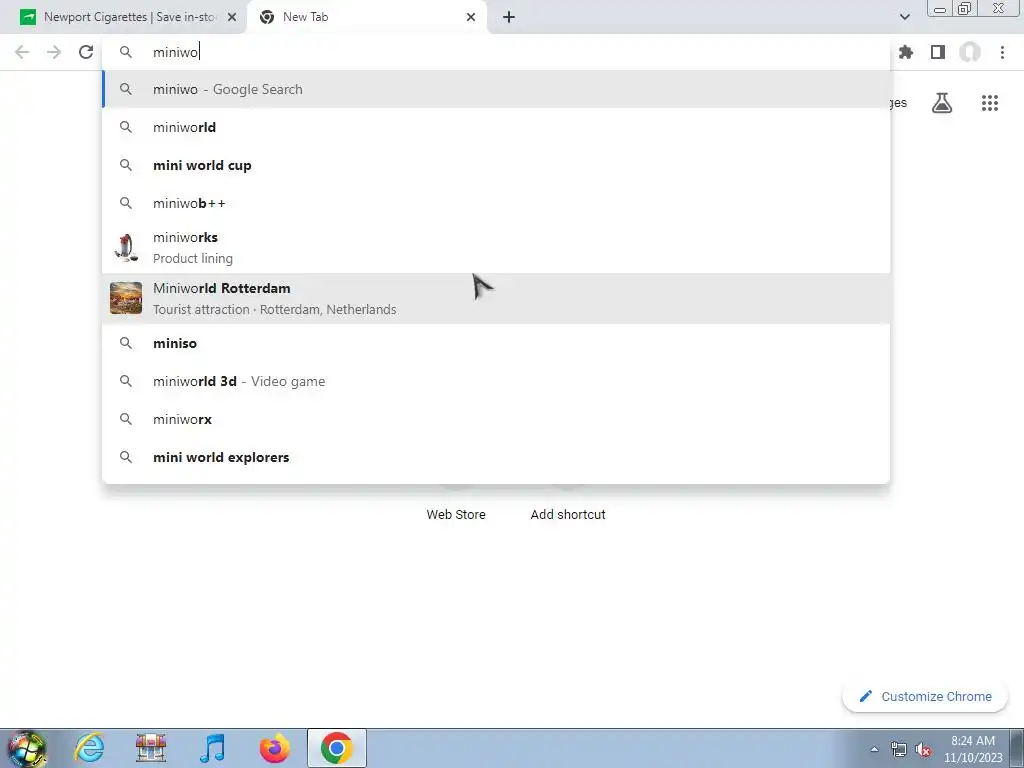Select the New Tab tab
This screenshot has height=768, width=1024.
pyautogui.click(x=367, y=17)
